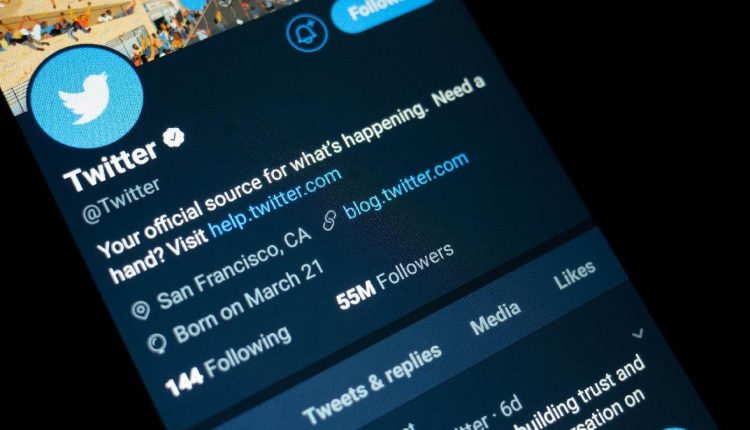Tap the birthday balloon icon

157,342
